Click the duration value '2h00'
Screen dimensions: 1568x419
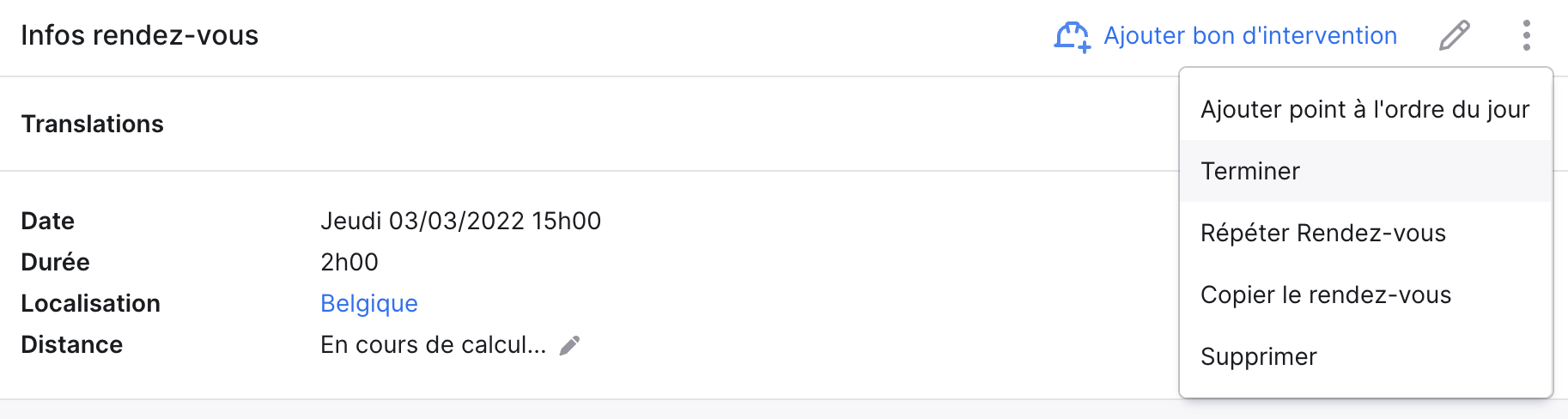349,262
